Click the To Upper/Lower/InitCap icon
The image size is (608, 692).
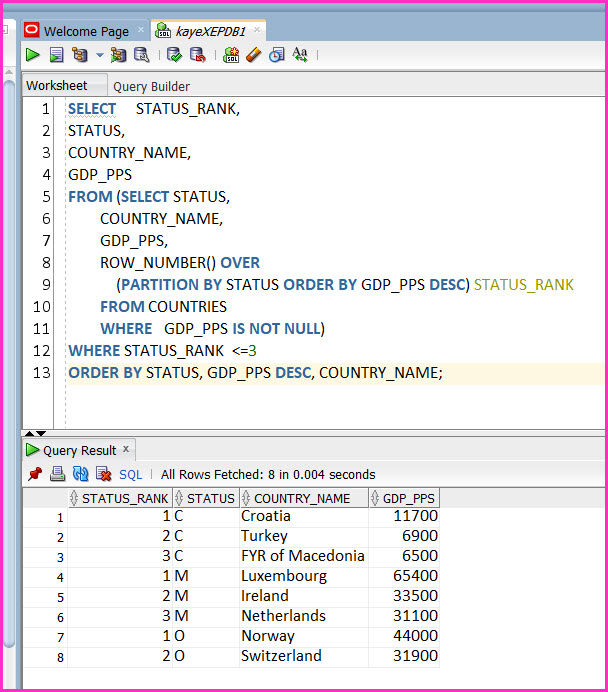[300, 55]
